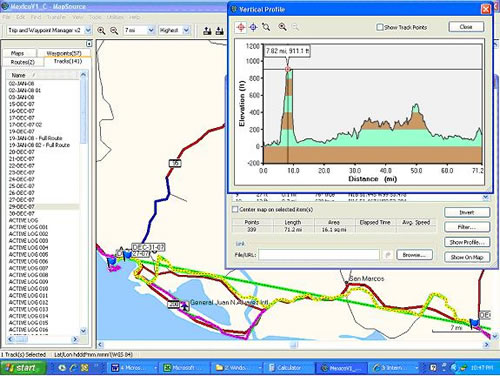This screenshot has height=376, width=500.
Task: Click the zoom out magnifier on main toolbar
Action: [x=114, y=31]
